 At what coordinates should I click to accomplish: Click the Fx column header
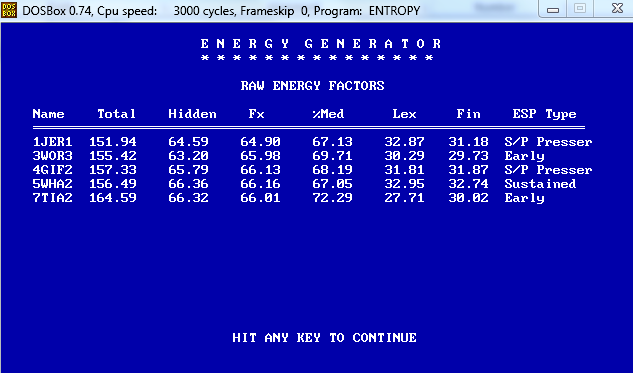256,114
